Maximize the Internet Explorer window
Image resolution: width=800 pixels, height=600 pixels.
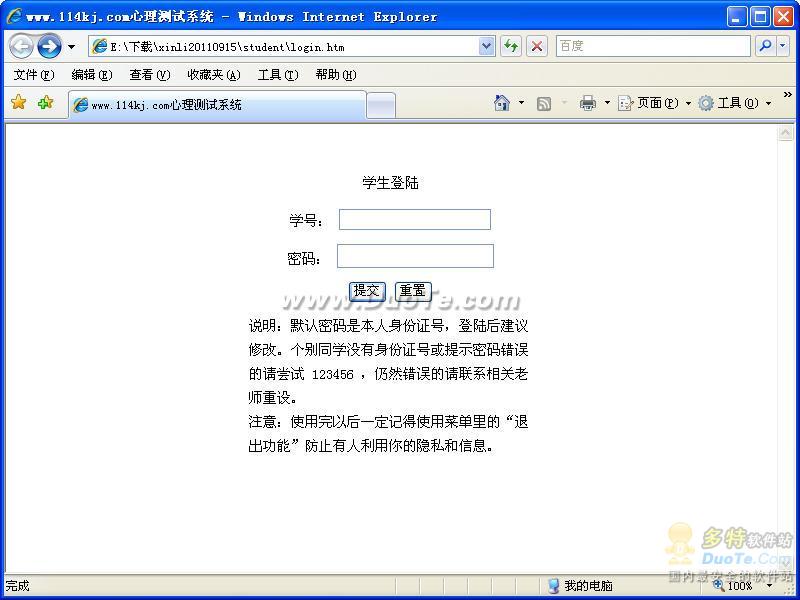pyautogui.click(x=760, y=16)
